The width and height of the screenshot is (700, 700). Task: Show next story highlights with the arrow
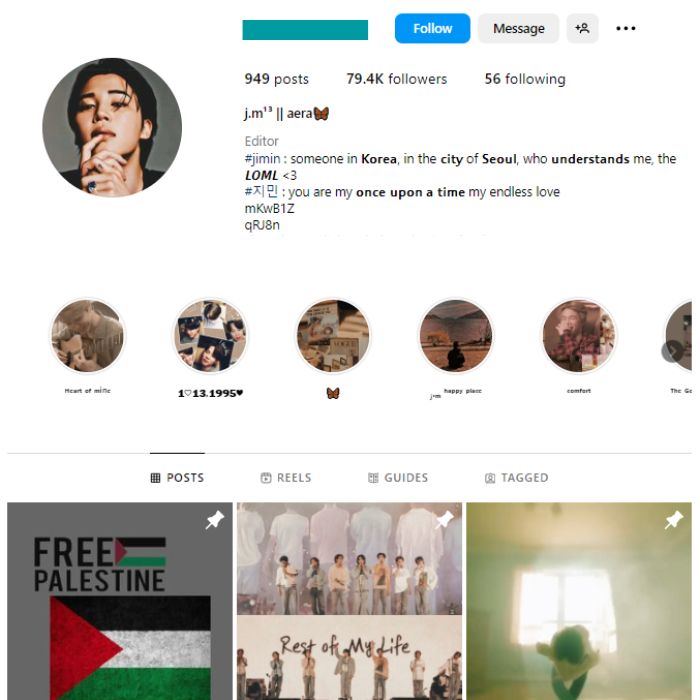pyautogui.click(x=671, y=351)
